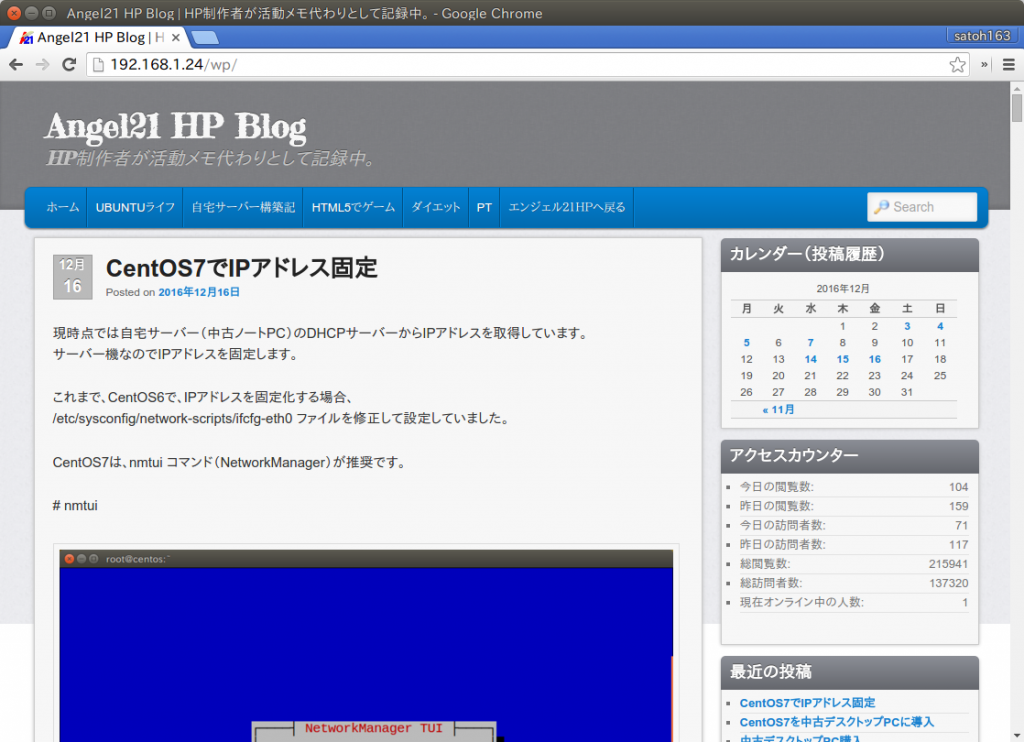Click the 総訪問者数 count 137320
The width and height of the screenshot is (1024, 742).
click(948, 583)
